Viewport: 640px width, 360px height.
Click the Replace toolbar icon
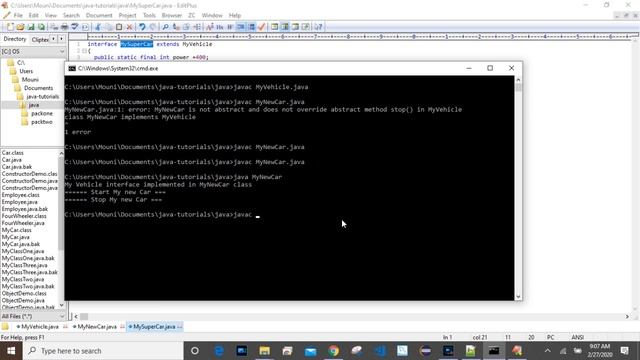pyautogui.click(x=176, y=27)
